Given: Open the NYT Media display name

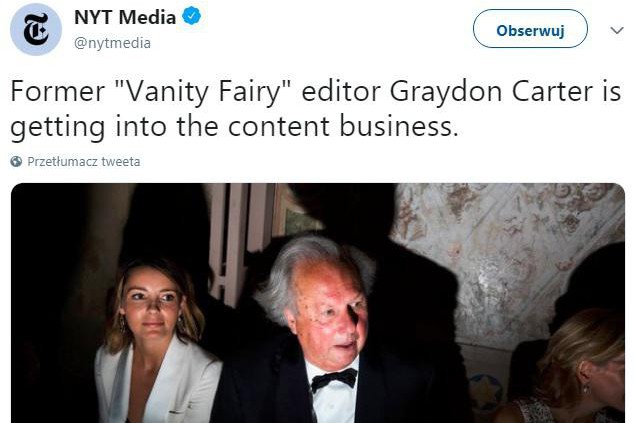Looking at the screenshot, I should point(125,17).
